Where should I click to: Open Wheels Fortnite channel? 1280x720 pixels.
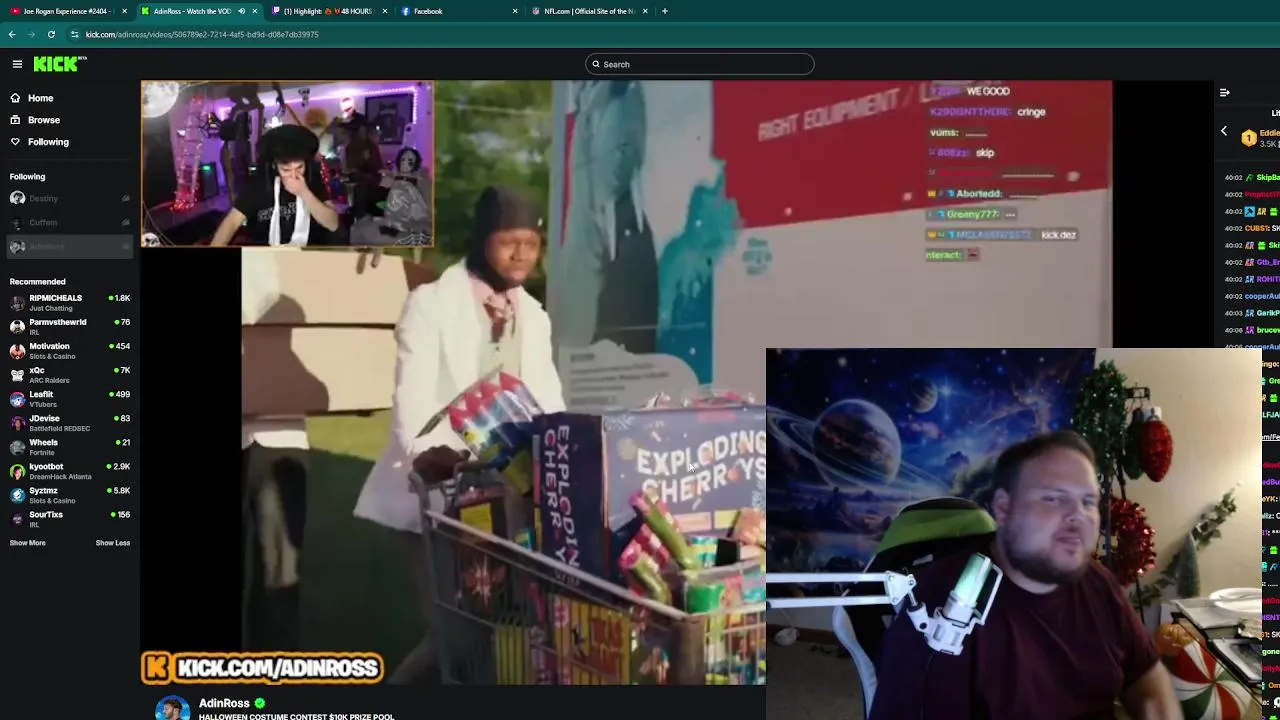tap(70, 446)
